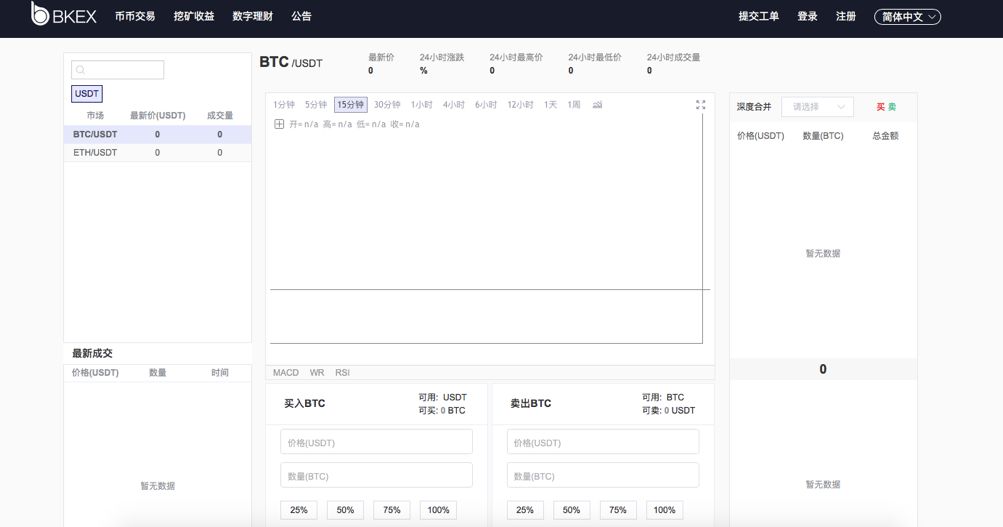
Task: Click the 买入BTC panel heading
Action: click(304, 404)
